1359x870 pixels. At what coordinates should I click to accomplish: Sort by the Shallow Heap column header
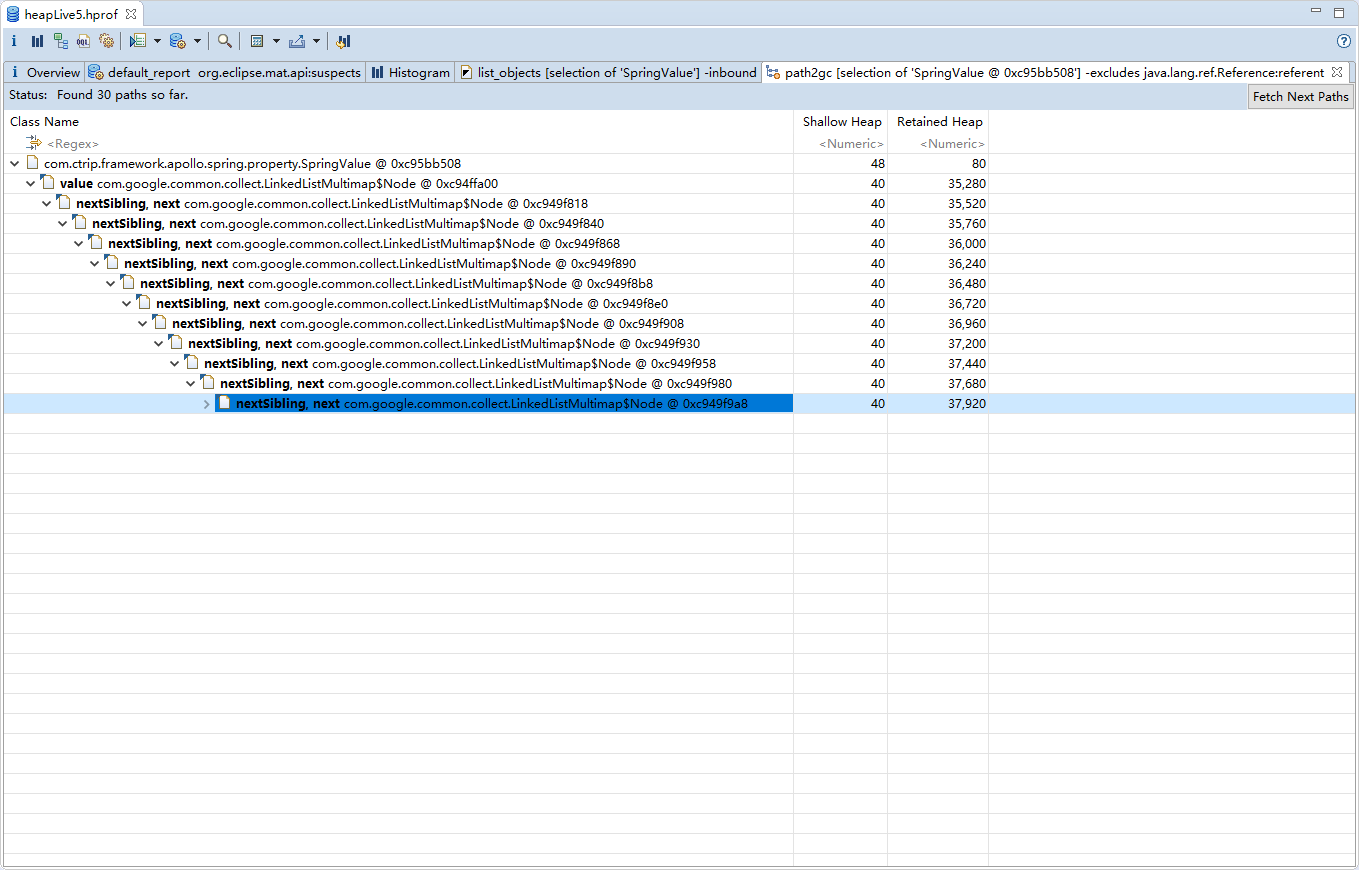pos(841,122)
